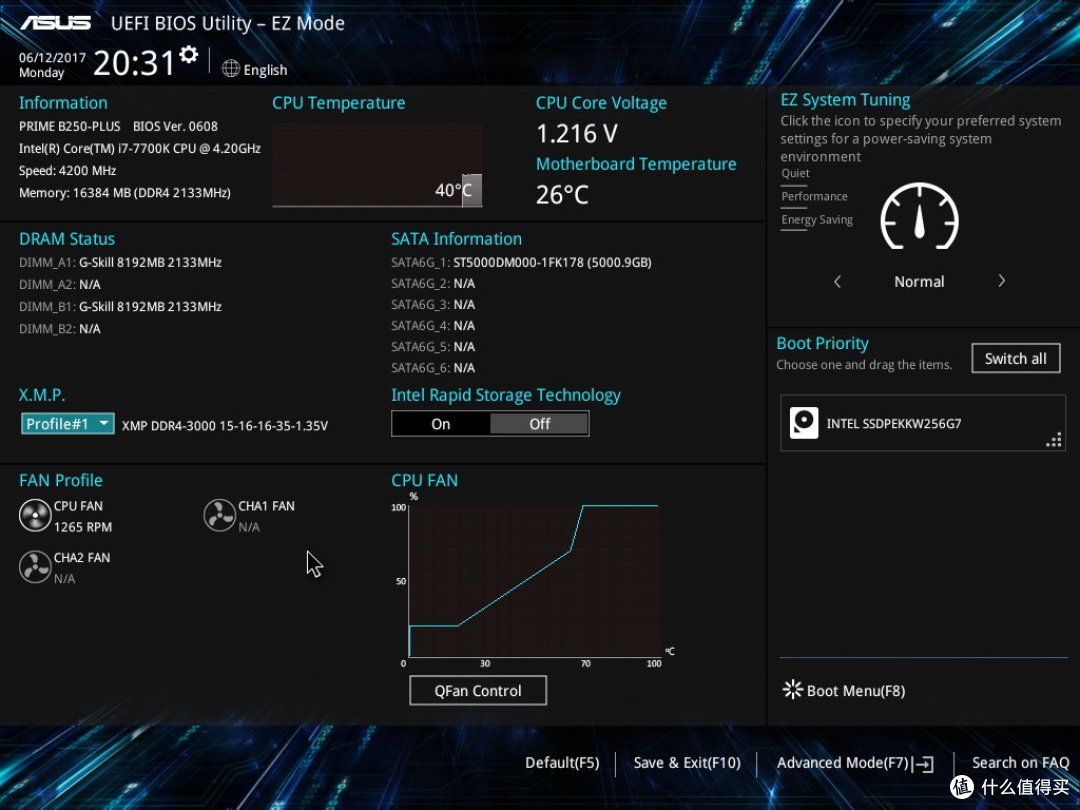1080x810 pixels.
Task: Select INTEL SSDPEKKW256G7 boot entry
Action: tap(923, 423)
